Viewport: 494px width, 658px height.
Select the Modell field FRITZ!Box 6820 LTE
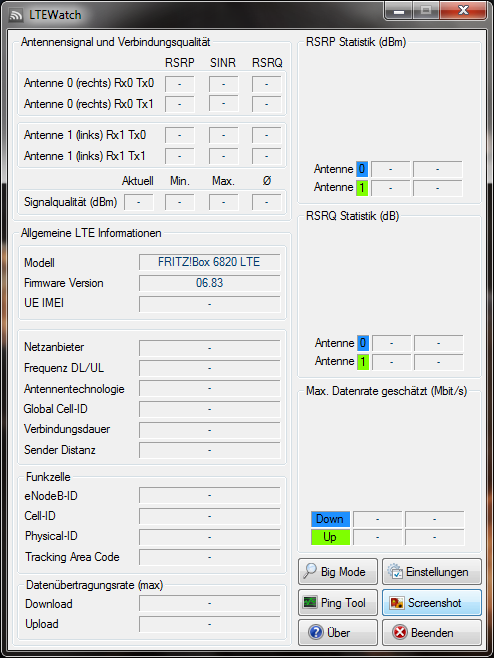point(209,262)
